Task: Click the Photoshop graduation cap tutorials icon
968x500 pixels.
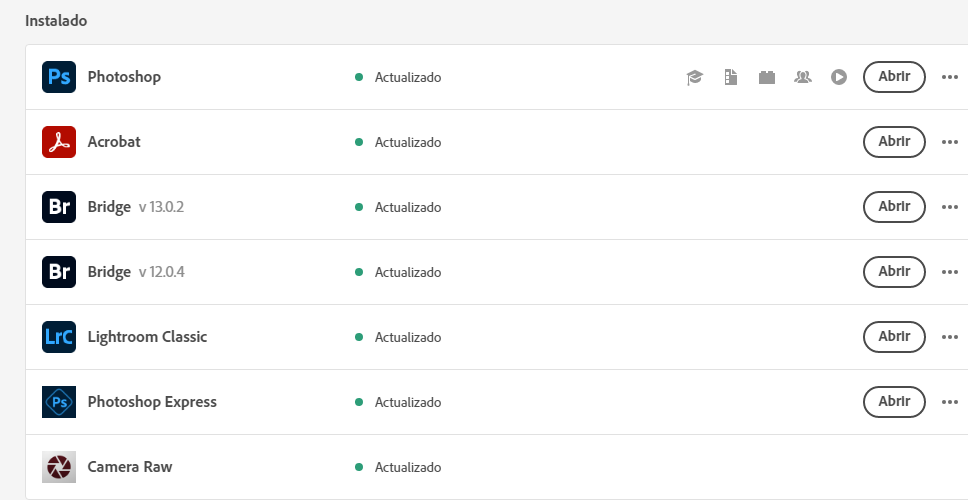Action: pyautogui.click(x=695, y=77)
